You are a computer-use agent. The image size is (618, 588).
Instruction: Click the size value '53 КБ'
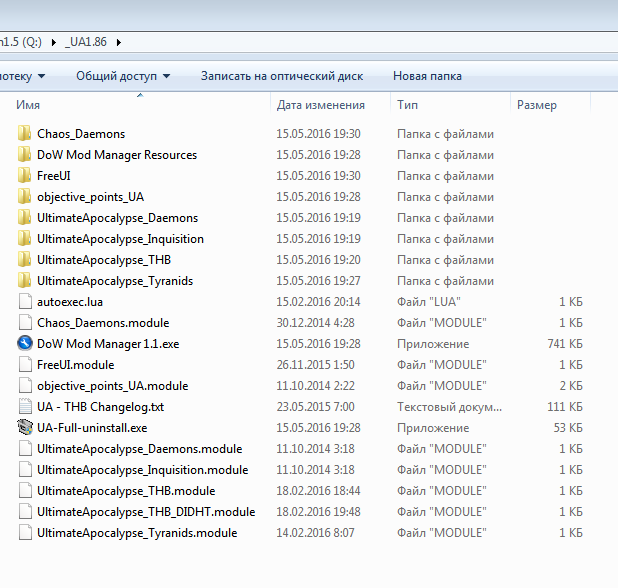click(x=568, y=428)
